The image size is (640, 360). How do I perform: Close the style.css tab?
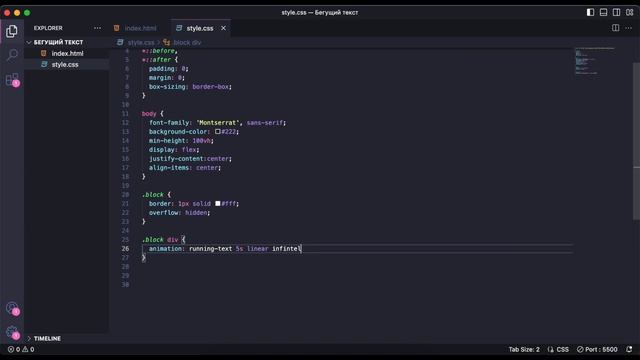point(223,28)
